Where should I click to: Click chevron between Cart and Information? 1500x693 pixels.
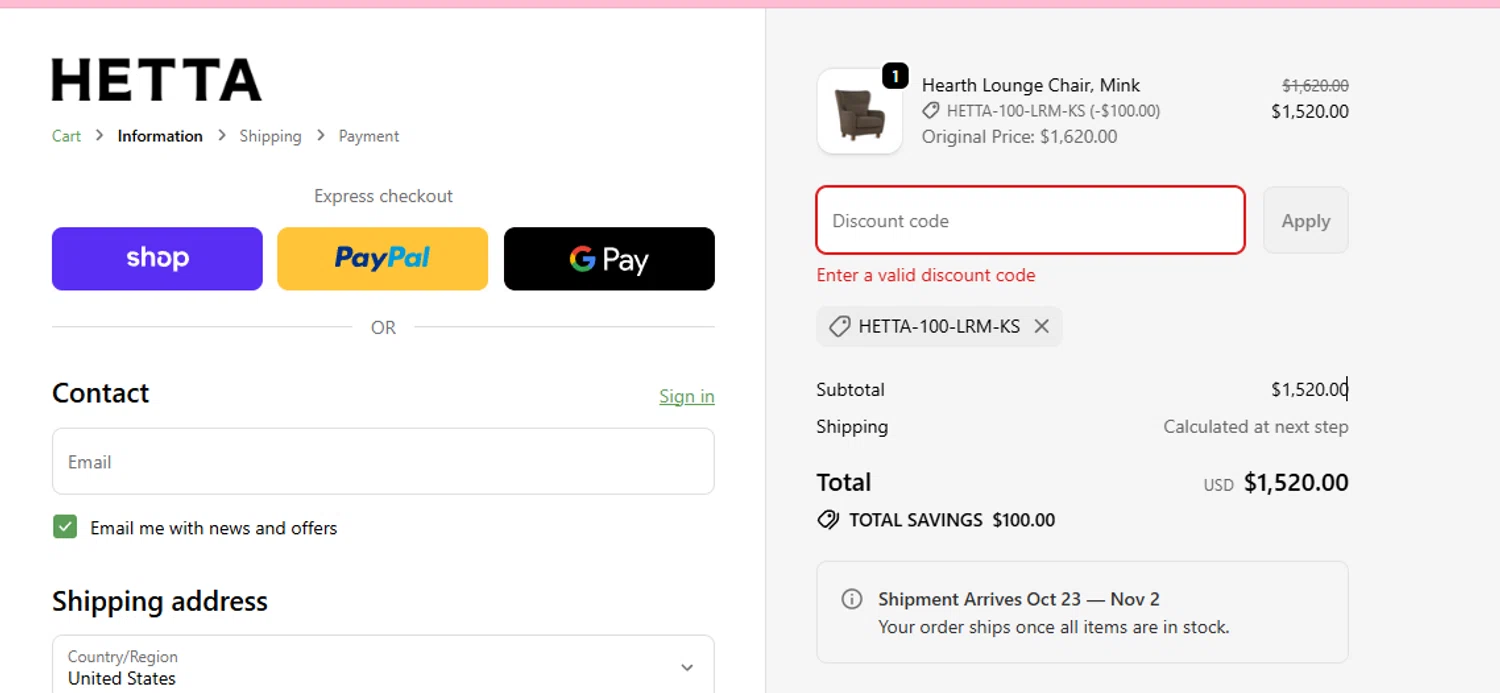pos(99,135)
